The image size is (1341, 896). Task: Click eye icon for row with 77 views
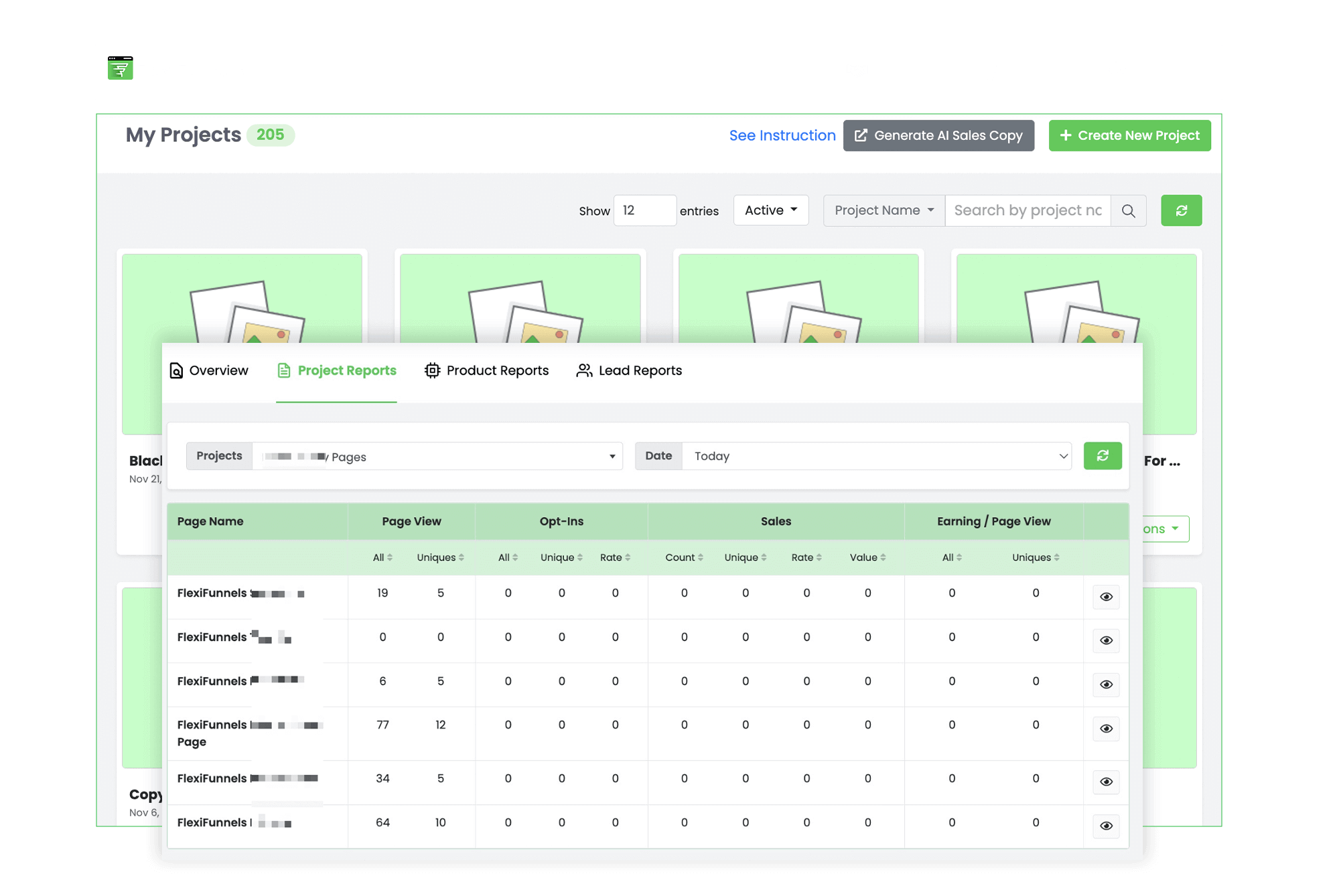click(x=1106, y=729)
